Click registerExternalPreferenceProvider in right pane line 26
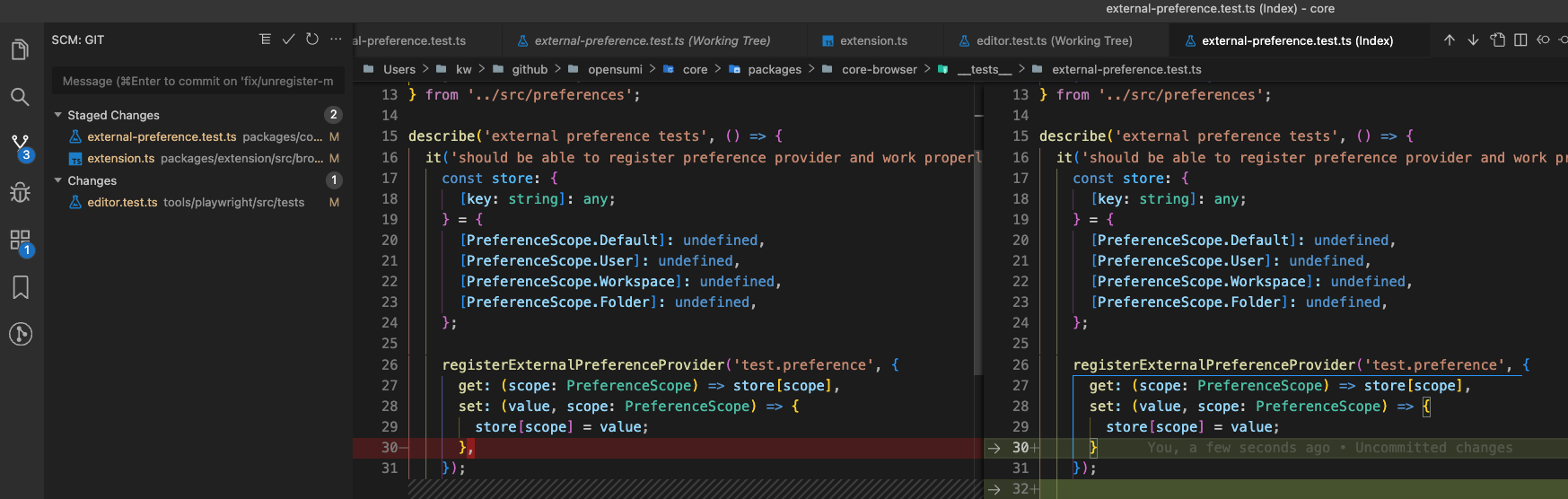 (x=1214, y=365)
